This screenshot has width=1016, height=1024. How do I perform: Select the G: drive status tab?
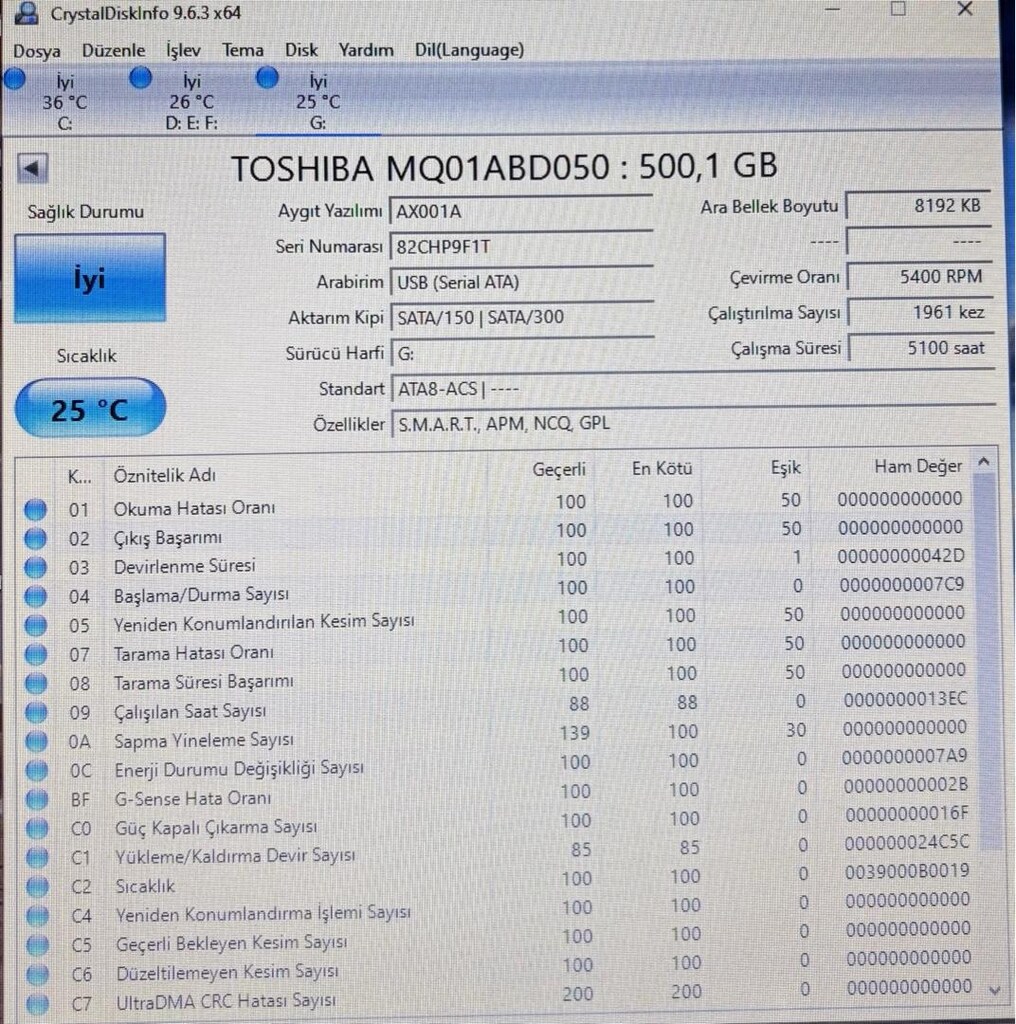click(318, 101)
